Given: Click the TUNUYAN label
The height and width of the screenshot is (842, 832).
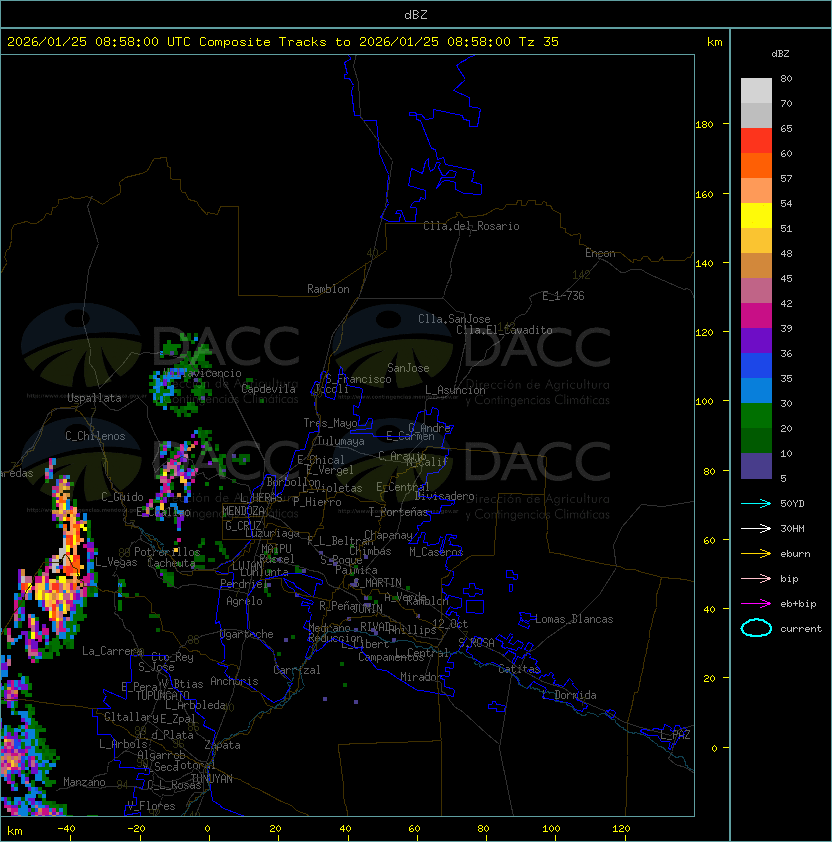Looking at the screenshot, I should coord(212,779).
